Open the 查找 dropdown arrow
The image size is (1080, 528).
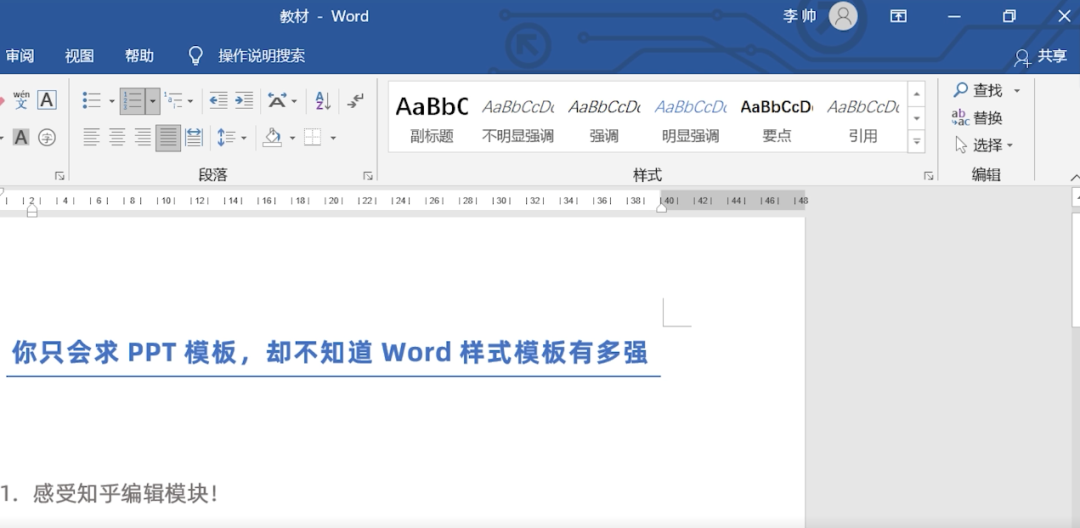(x=1017, y=91)
